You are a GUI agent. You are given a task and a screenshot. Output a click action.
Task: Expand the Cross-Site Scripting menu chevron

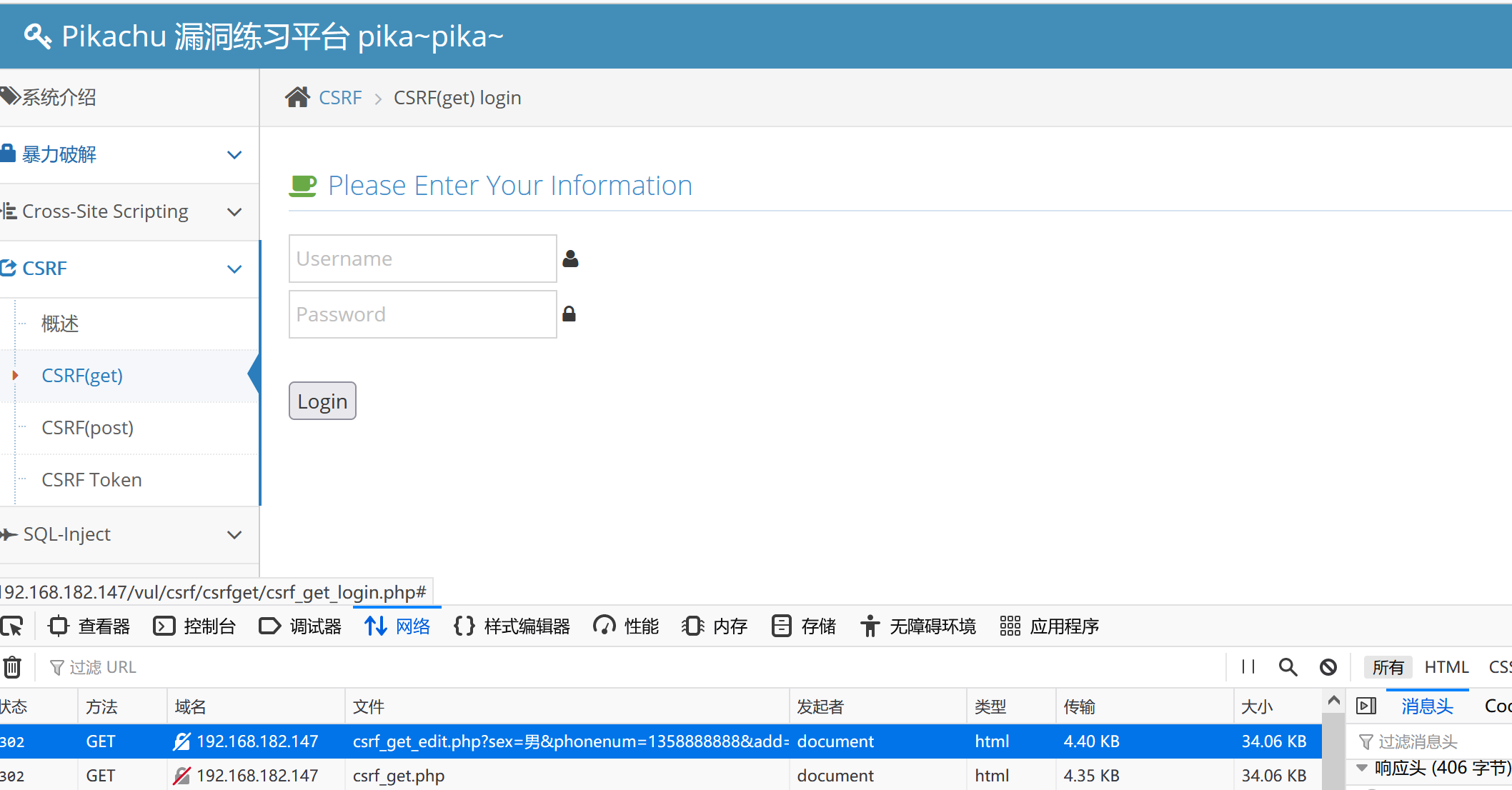tap(234, 212)
